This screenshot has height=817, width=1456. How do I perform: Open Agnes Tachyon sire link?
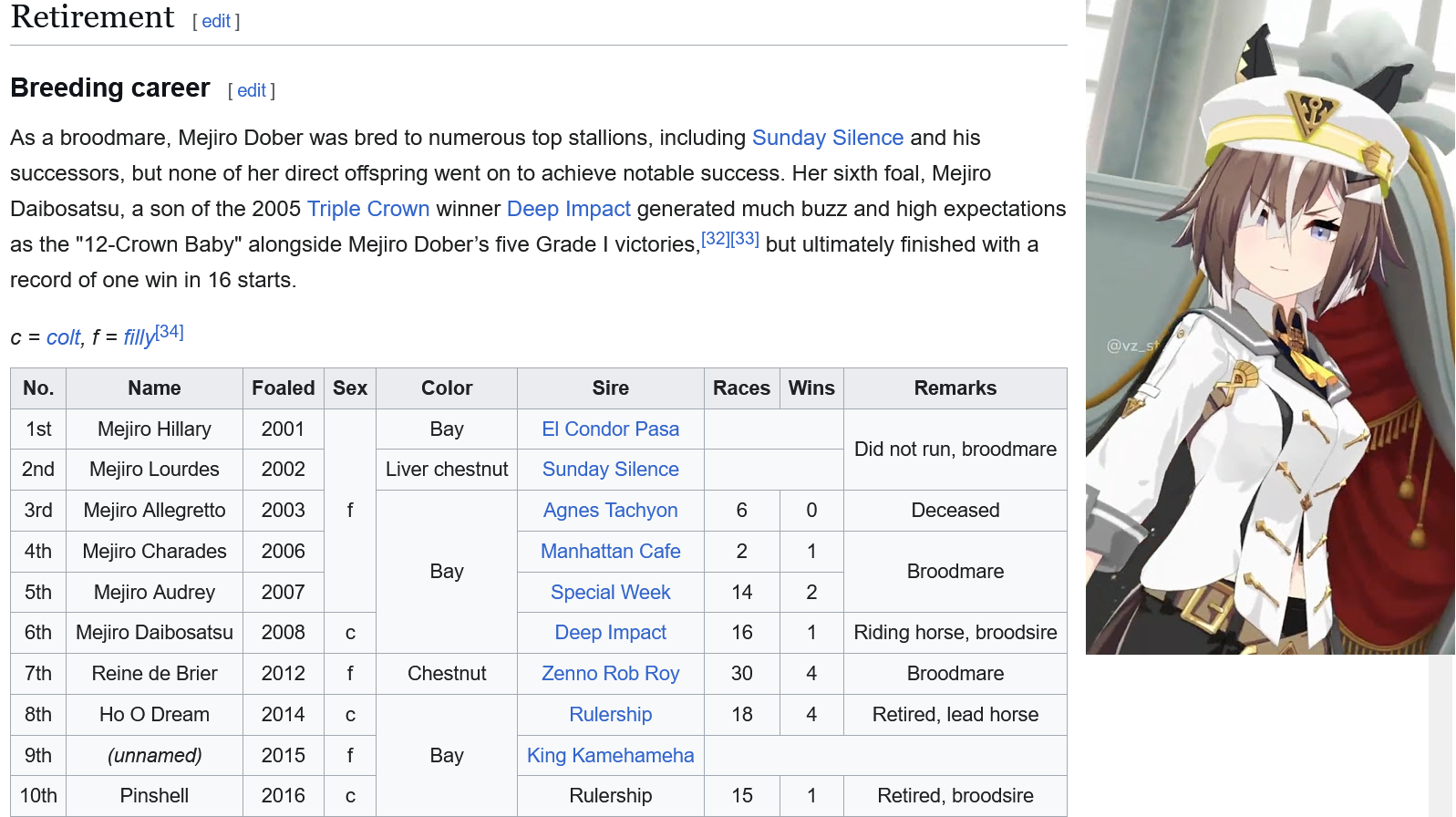611,511
